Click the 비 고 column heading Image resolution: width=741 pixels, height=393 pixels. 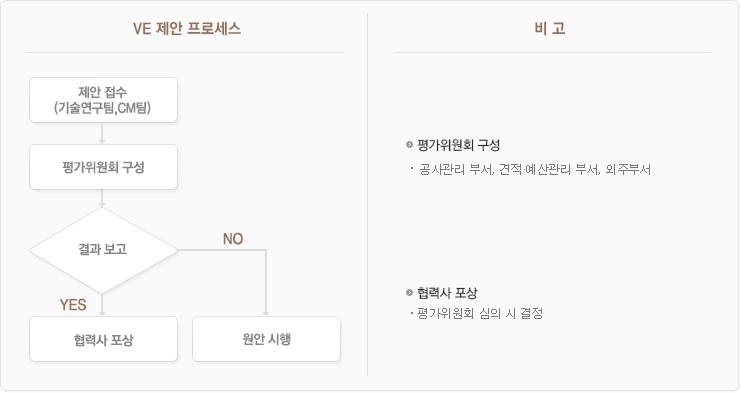pos(550,28)
